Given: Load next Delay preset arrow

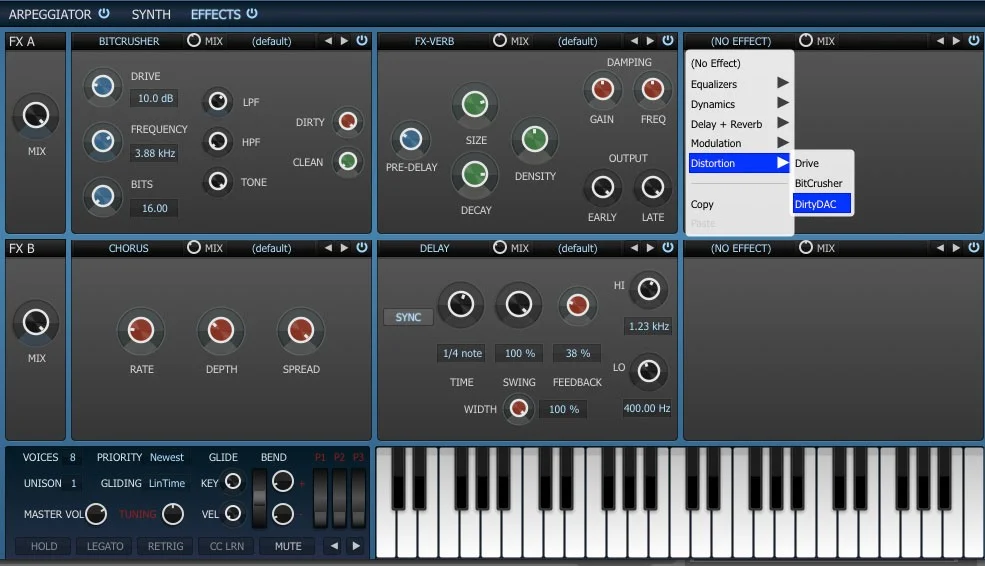Looking at the screenshot, I should 650,248.
